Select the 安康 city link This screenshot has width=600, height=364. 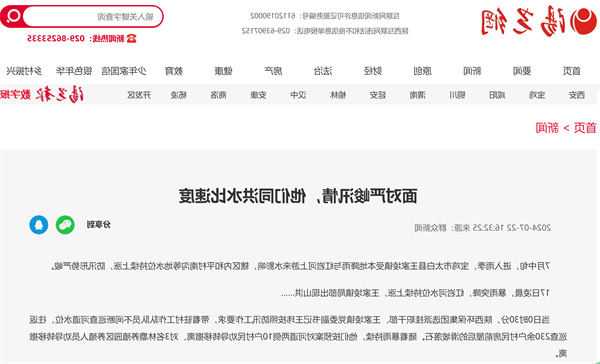[x=258, y=95]
